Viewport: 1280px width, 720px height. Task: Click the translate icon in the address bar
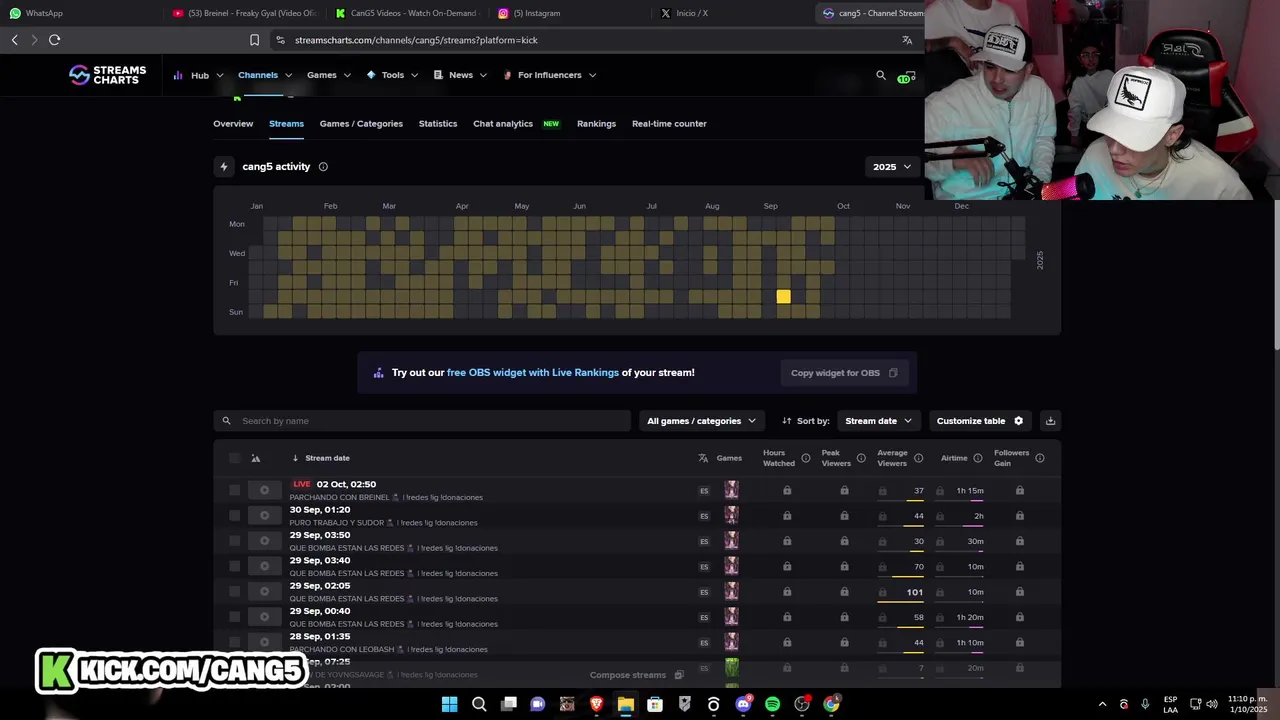coord(907,40)
